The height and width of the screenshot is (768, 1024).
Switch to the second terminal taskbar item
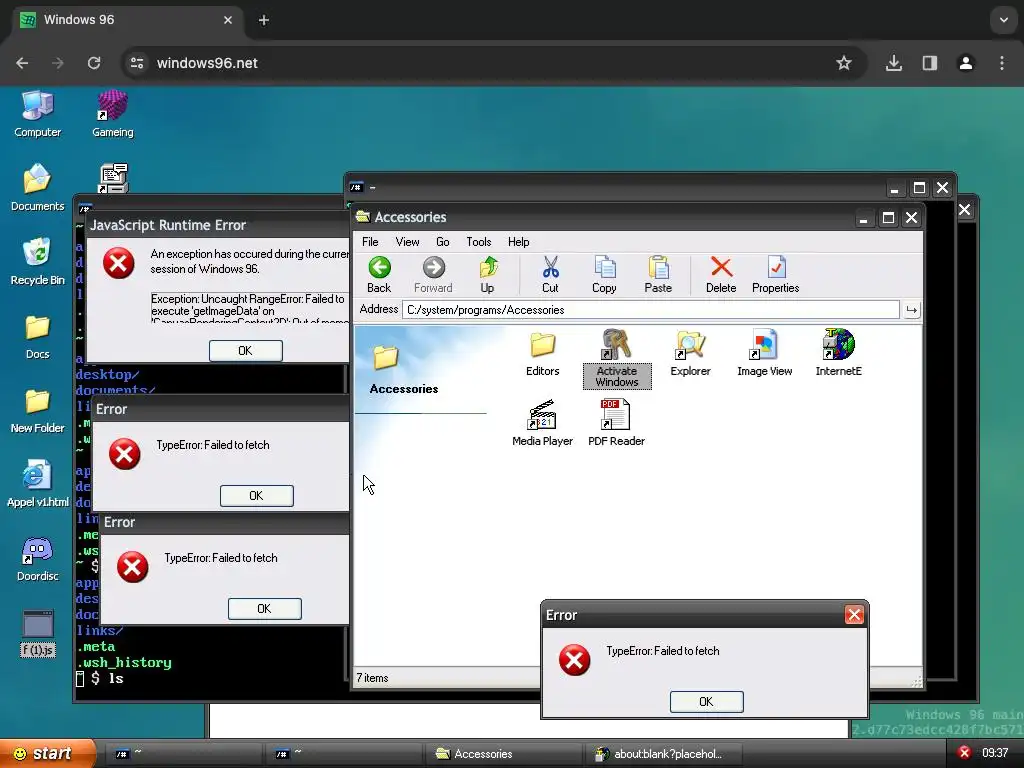coord(342,754)
